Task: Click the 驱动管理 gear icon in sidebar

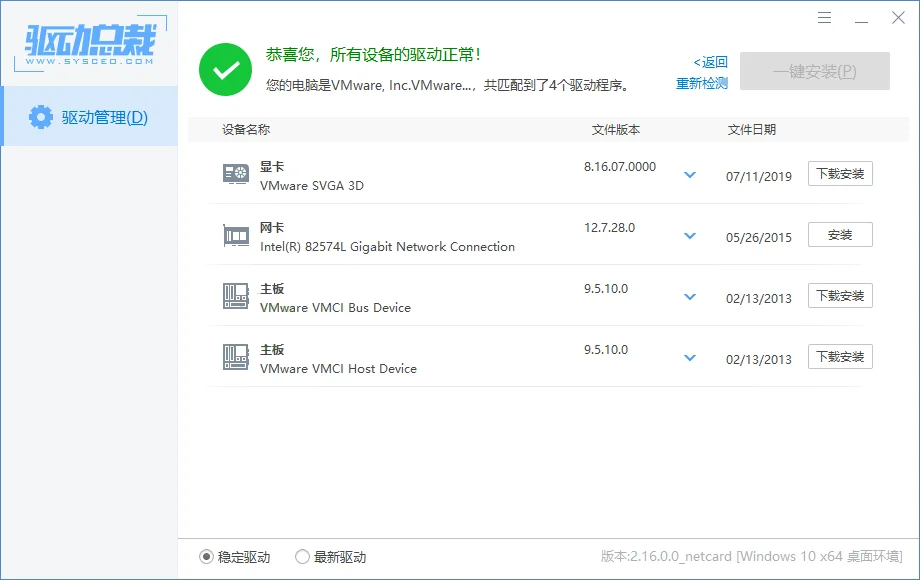Action: 38,117
